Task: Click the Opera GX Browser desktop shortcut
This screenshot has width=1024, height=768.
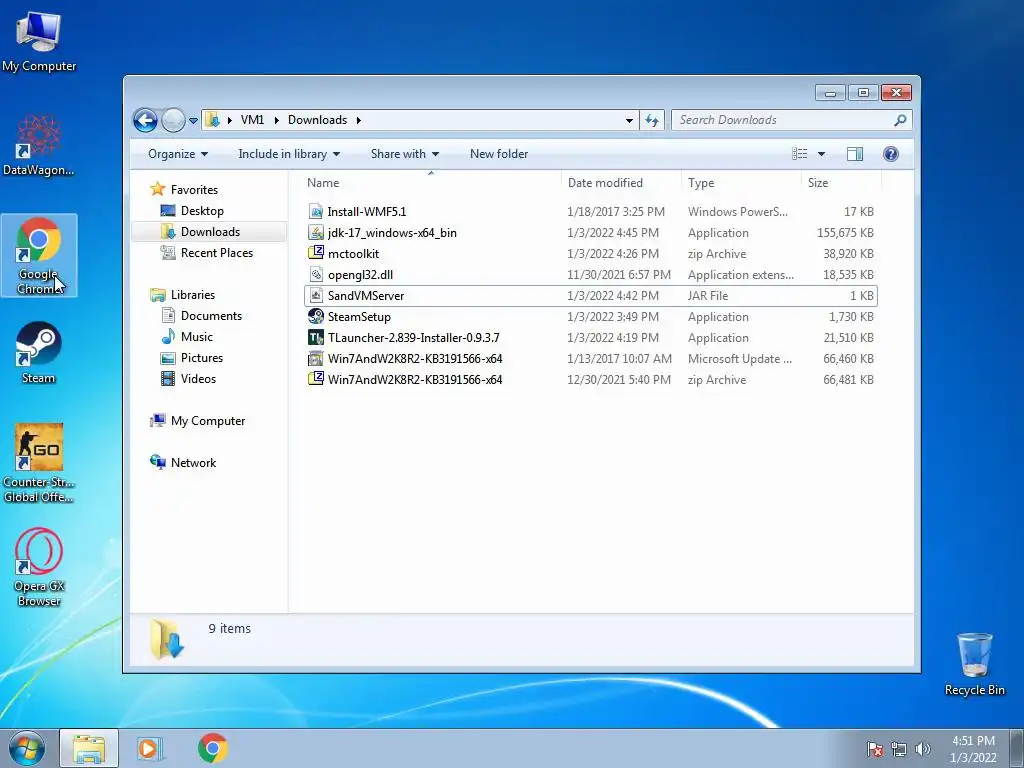Action: coord(39,568)
